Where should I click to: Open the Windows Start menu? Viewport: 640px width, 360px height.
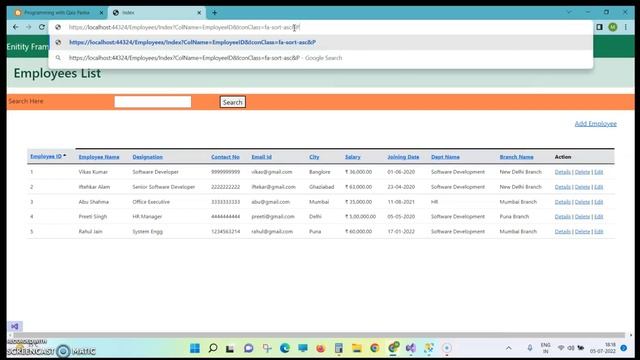pyautogui.click(x=195, y=348)
